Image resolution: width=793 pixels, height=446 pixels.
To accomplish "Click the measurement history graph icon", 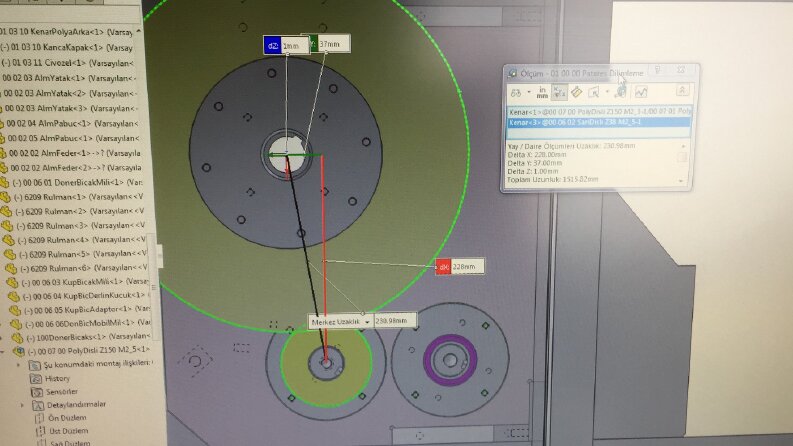I will tap(641, 92).
